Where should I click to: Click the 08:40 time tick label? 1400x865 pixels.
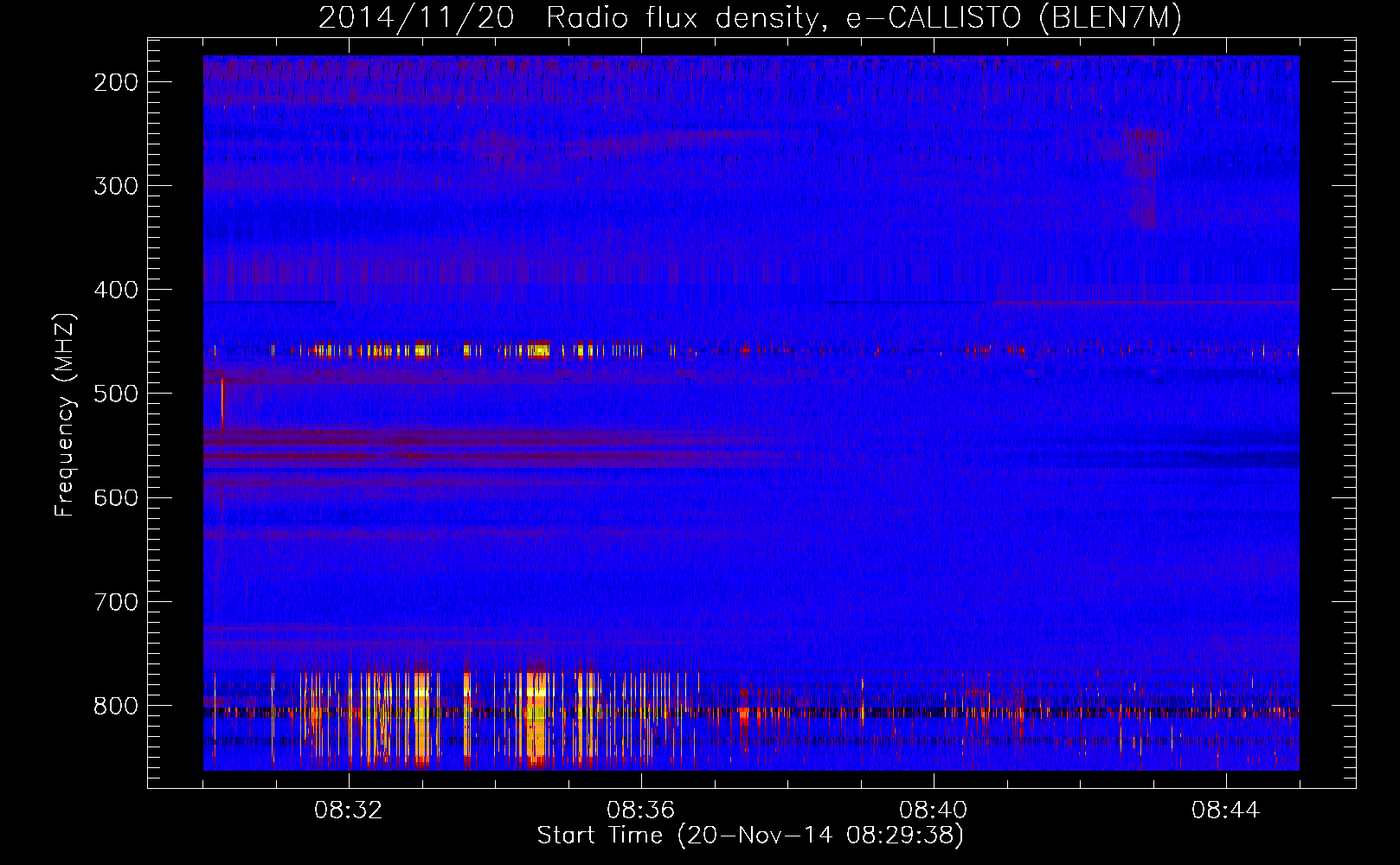pyautogui.click(x=933, y=811)
